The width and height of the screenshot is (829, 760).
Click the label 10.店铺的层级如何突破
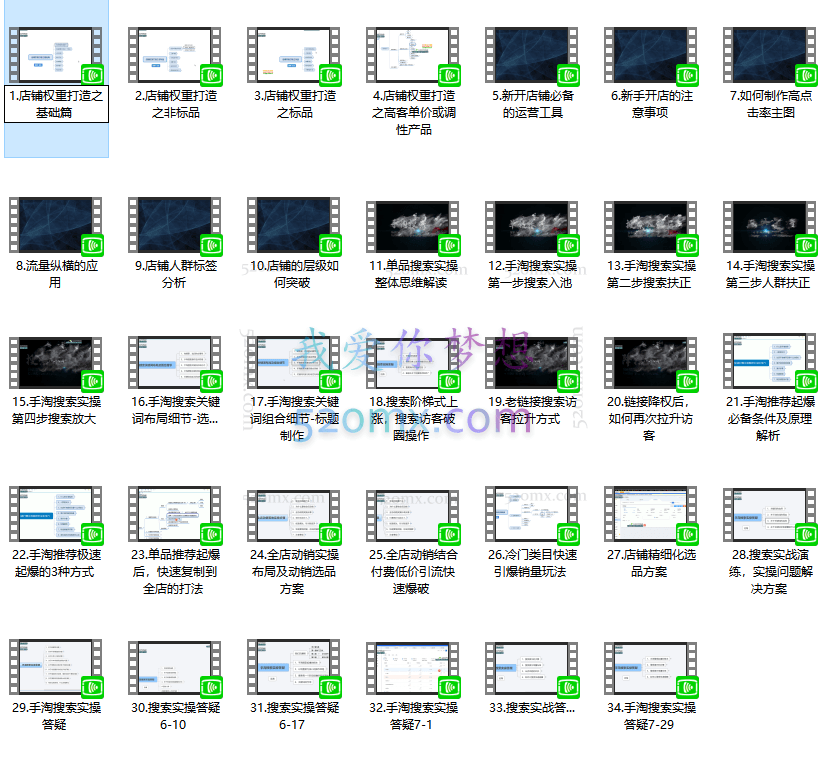[x=293, y=275]
